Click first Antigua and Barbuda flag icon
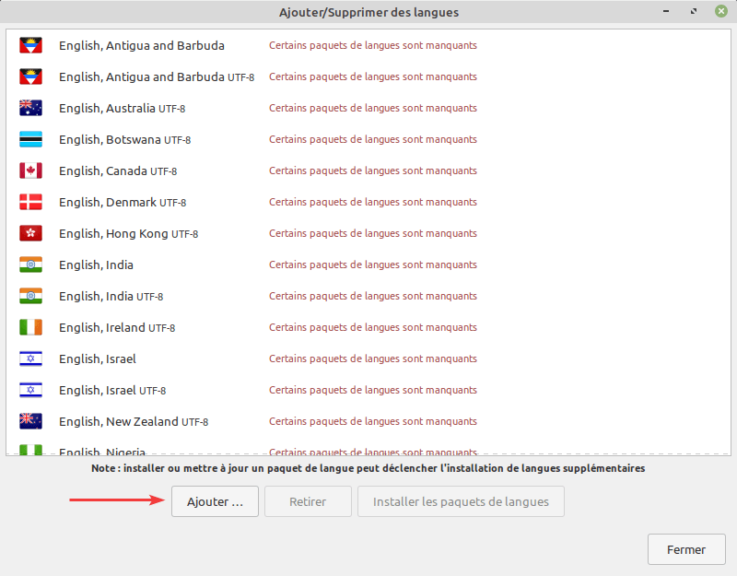Screen dimensions: 737x576 pyautogui.click(x=31, y=46)
